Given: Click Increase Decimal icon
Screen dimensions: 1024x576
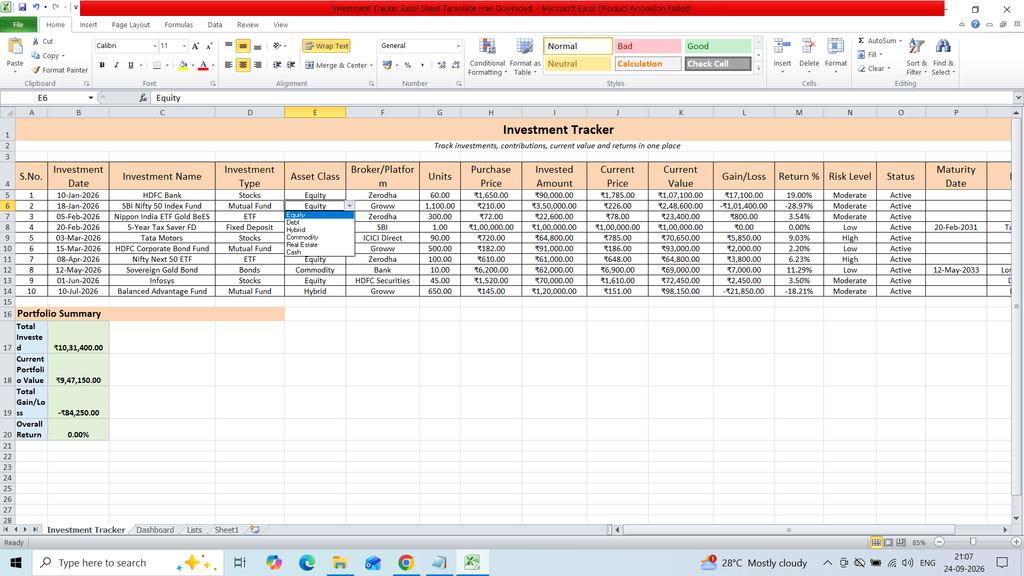Looking at the screenshot, I should (x=441, y=65).
